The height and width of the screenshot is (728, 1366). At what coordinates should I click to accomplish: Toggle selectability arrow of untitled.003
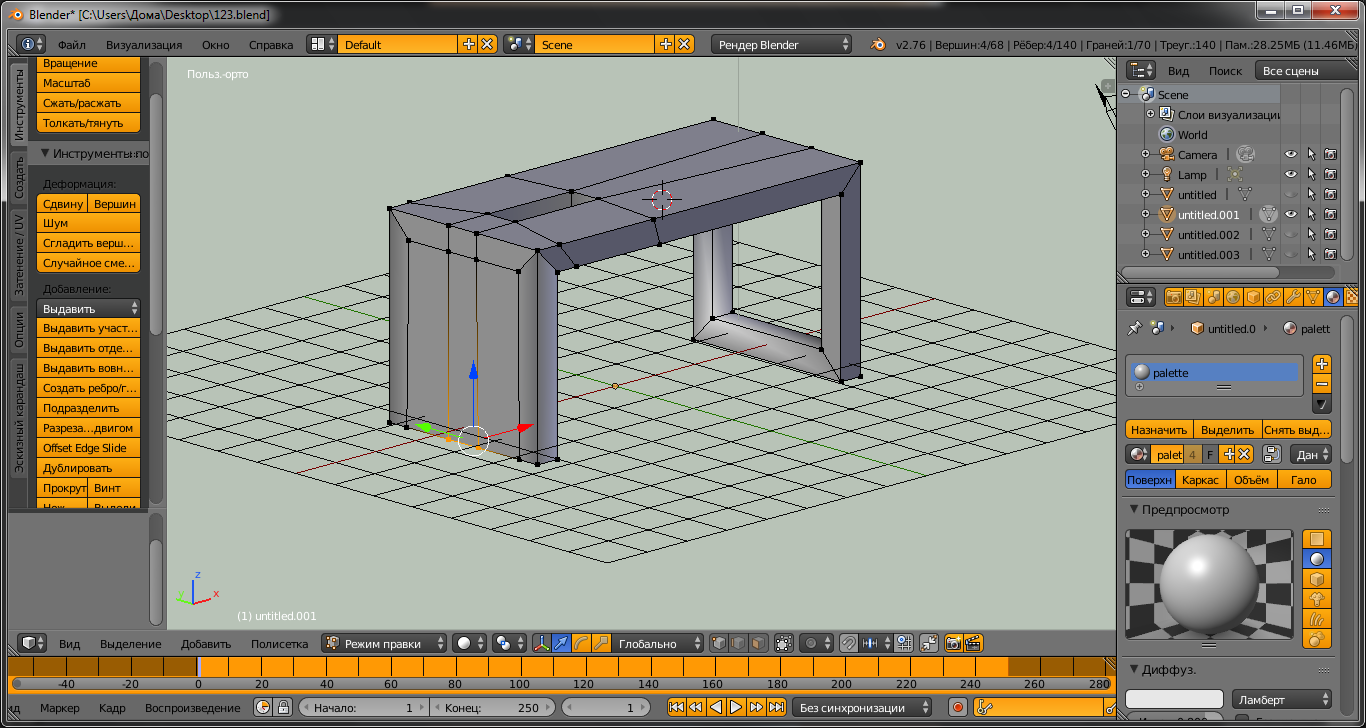1311,254
